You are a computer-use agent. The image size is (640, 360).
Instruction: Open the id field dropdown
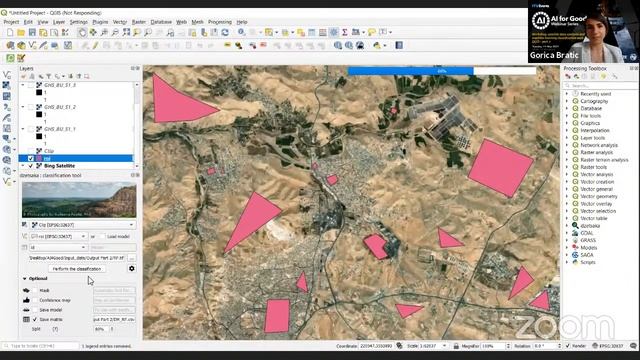click(58, 247)
